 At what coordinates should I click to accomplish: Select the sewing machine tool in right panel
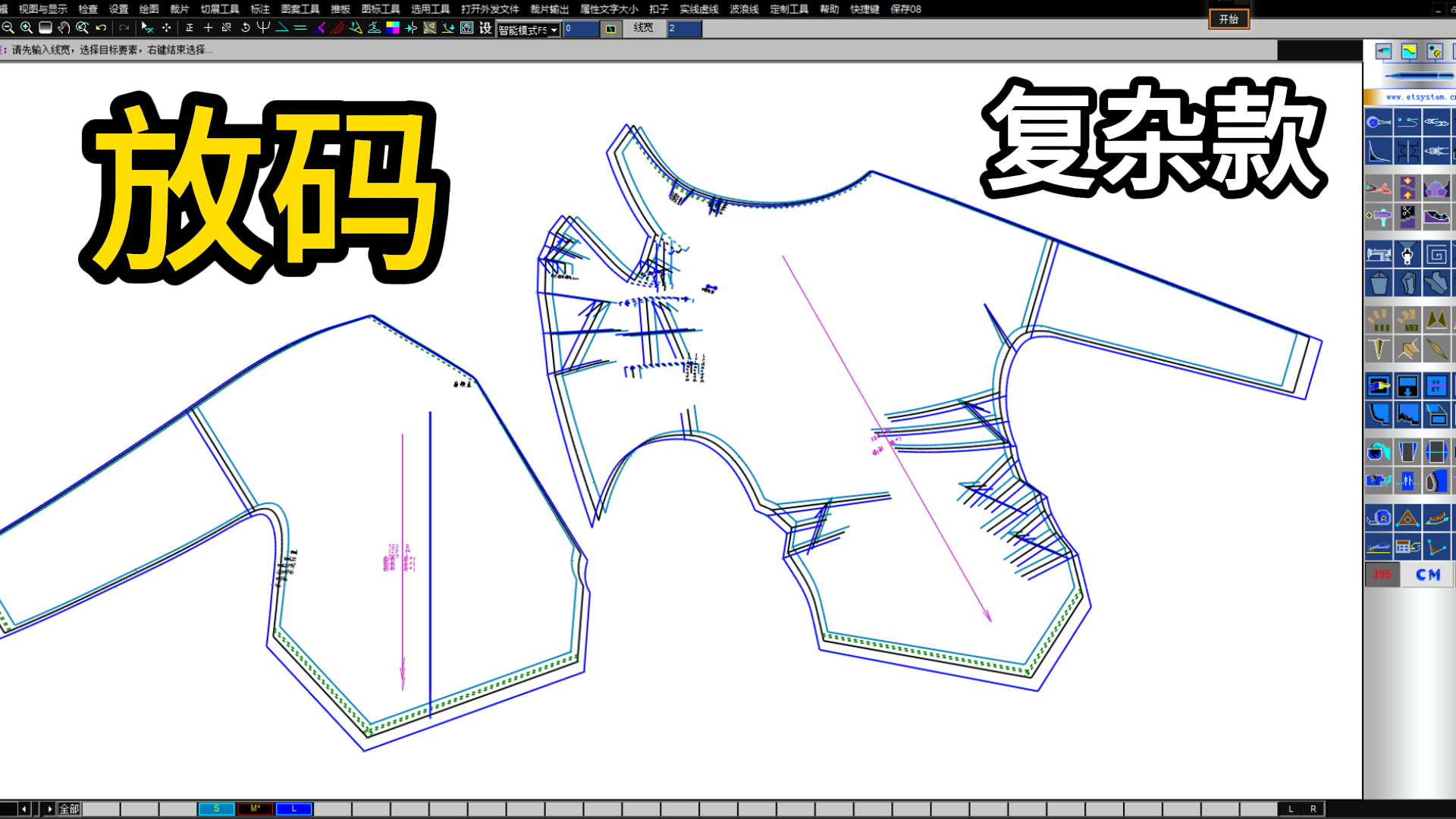coord(1379,255)
